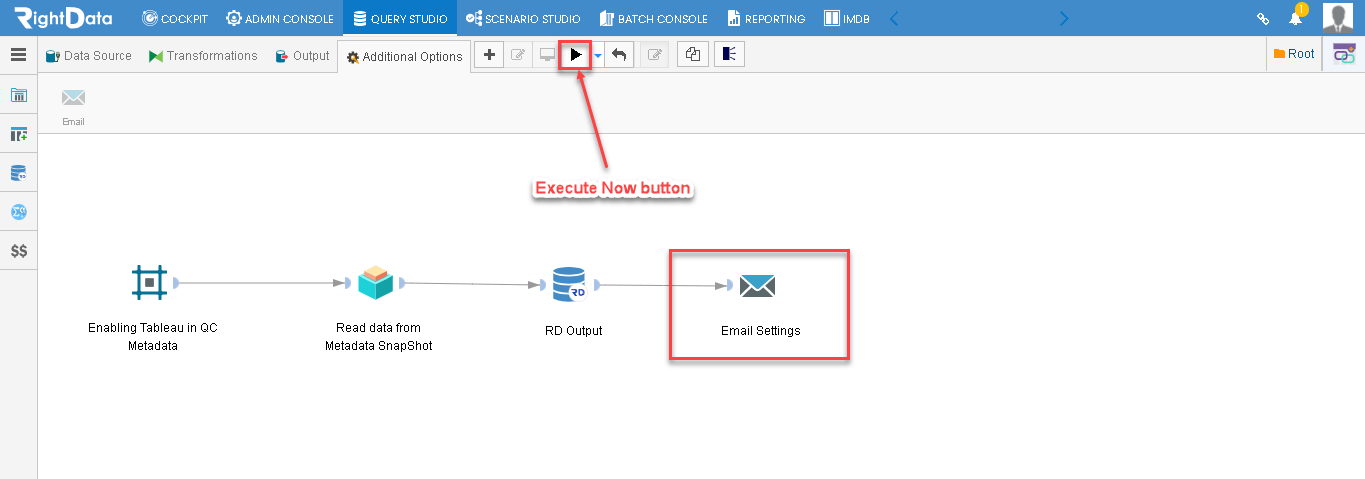Open the Reporting menu
Viewport: 1365px width, 479px height.
click(766, 18)
